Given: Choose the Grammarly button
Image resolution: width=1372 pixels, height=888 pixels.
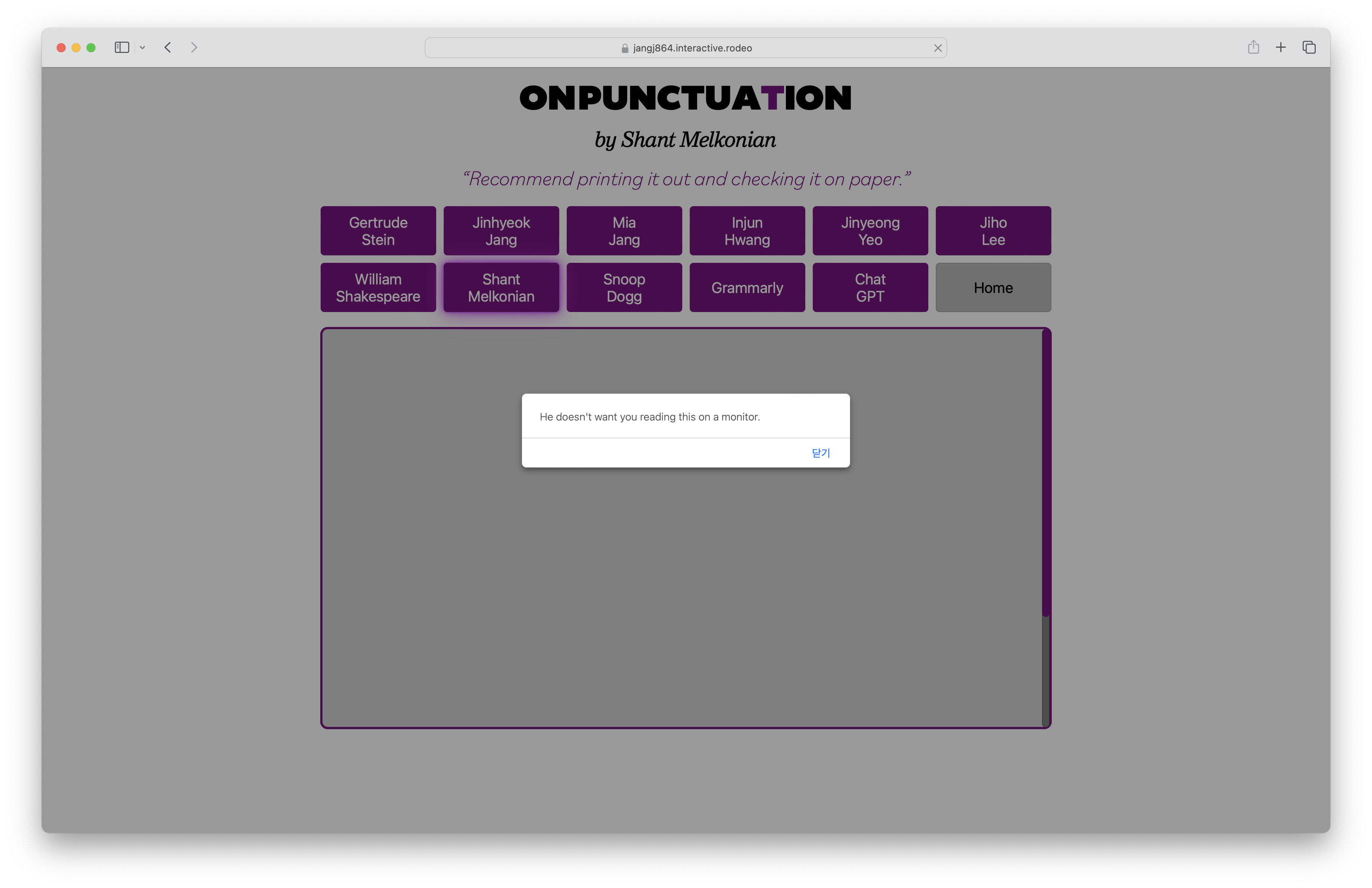Looking at the screenshot, I should [747, 287].
